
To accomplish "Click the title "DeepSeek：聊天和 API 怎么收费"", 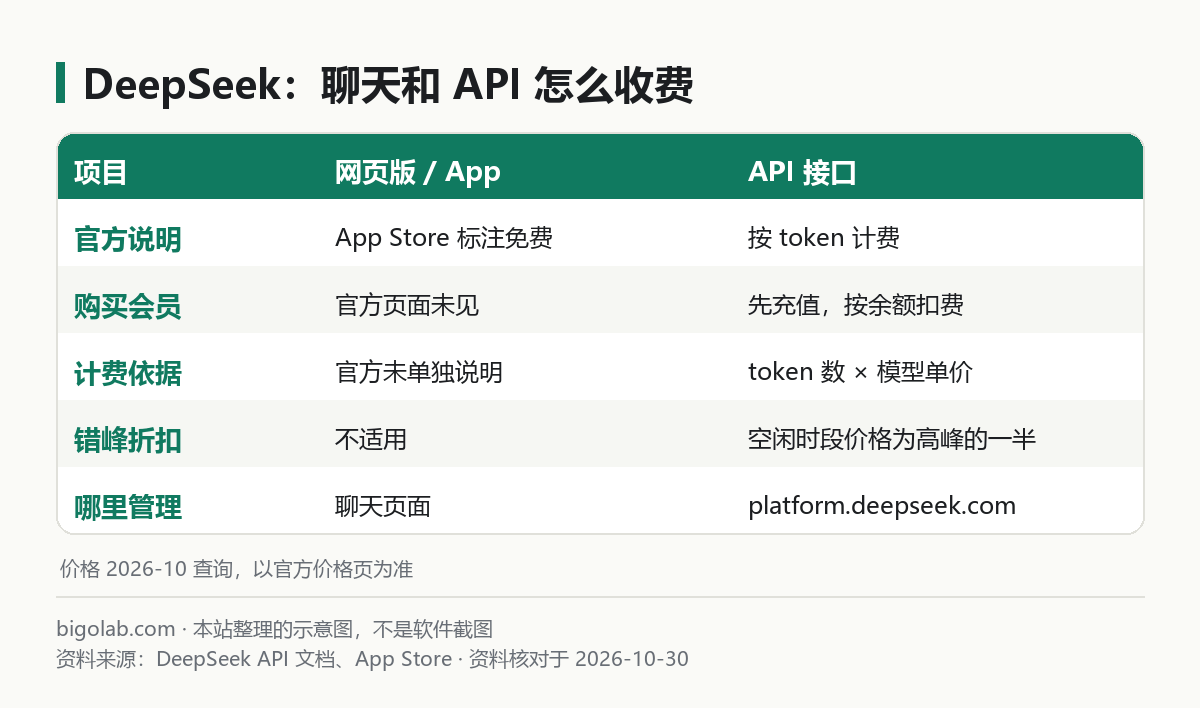I will 388,86.
